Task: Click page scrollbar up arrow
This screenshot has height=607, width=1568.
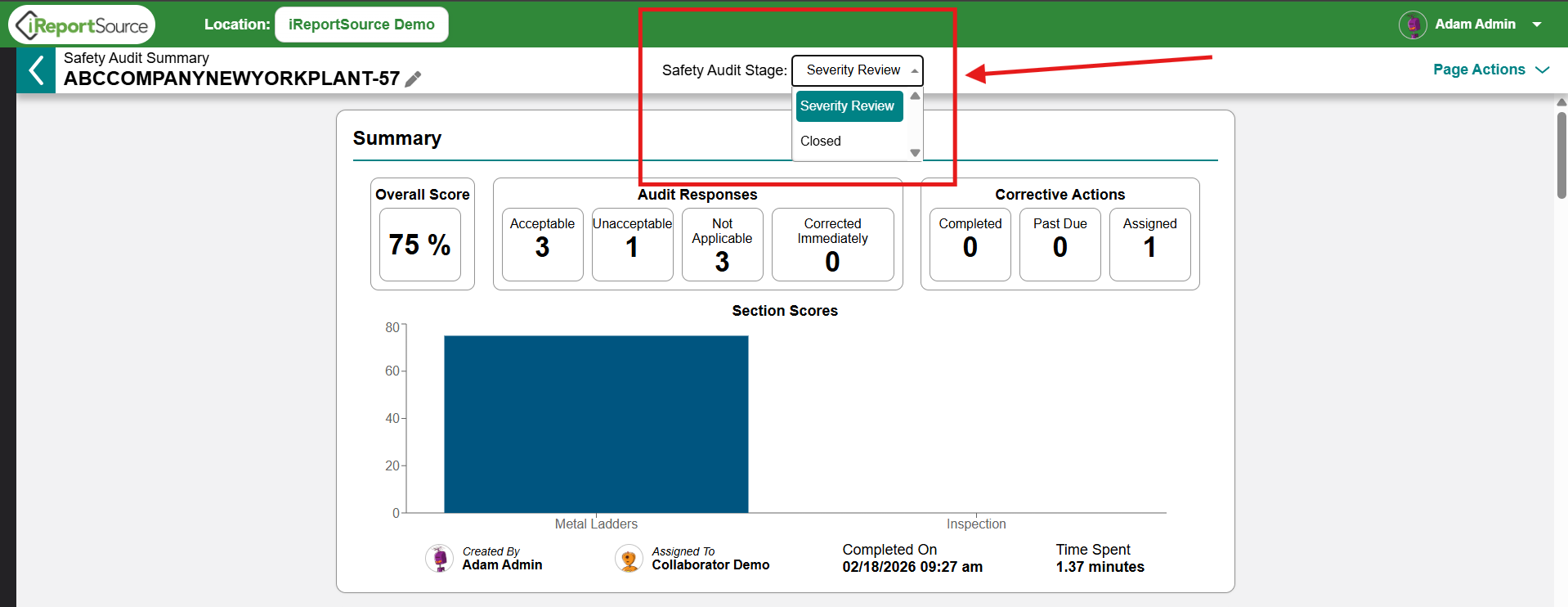Action: tap(1561, 102)
